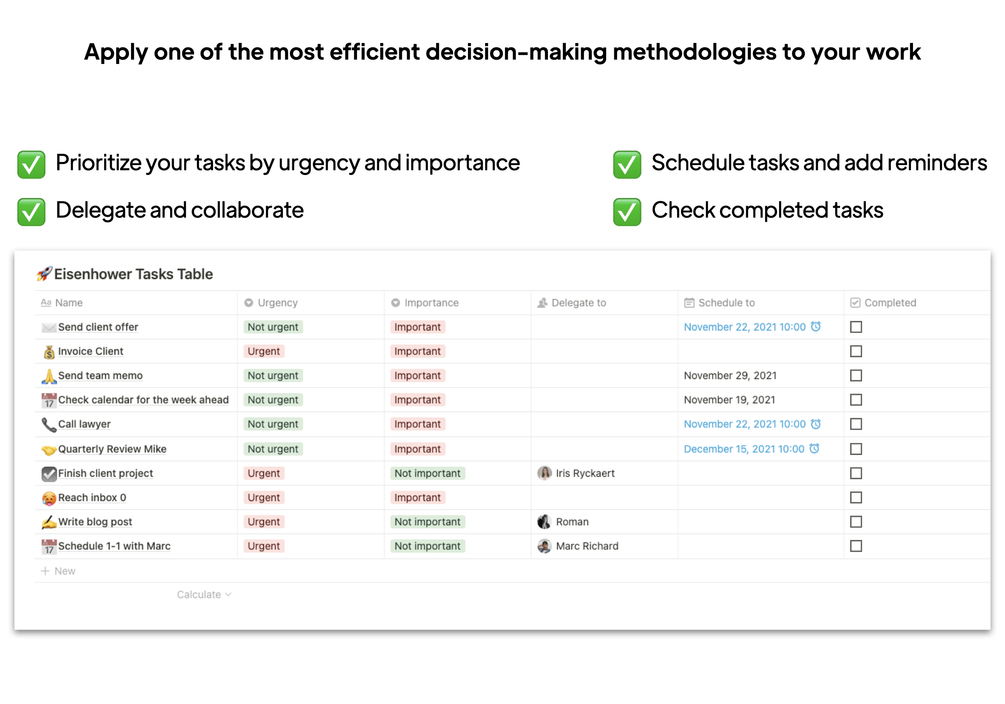Click the phone icon next to Call lawyer
This screenshot has height=704, width=1005.
point(49,424)
